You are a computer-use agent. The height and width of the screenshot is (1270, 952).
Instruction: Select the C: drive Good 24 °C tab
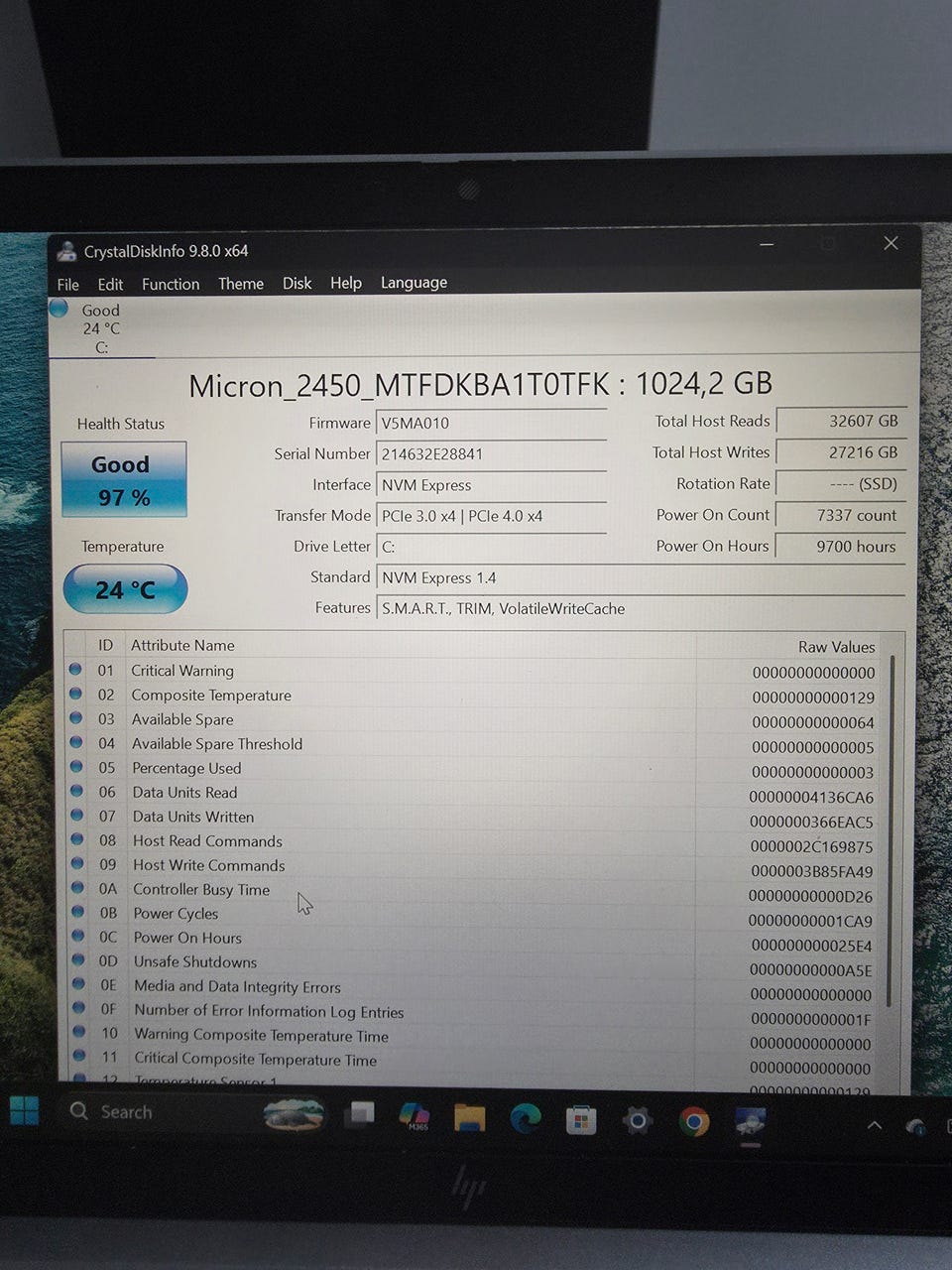(101, 327)
